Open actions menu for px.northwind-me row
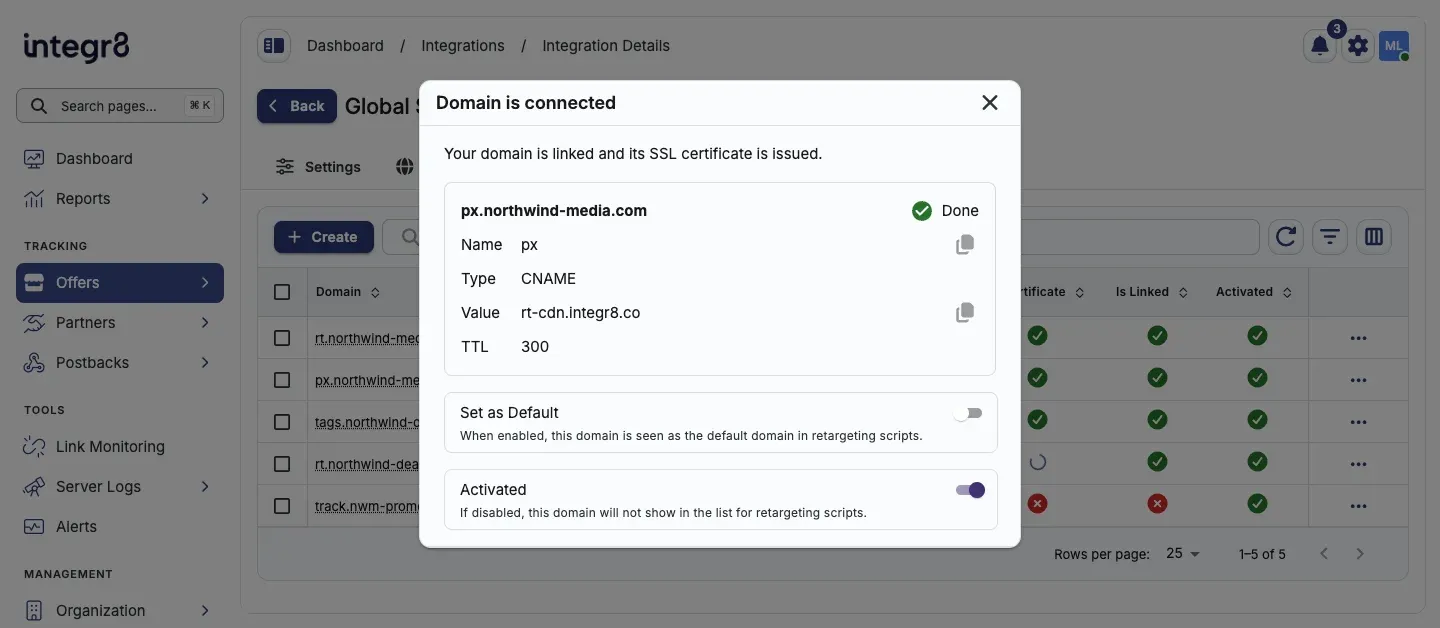The image size is (1440, 628). point(1358,380)
